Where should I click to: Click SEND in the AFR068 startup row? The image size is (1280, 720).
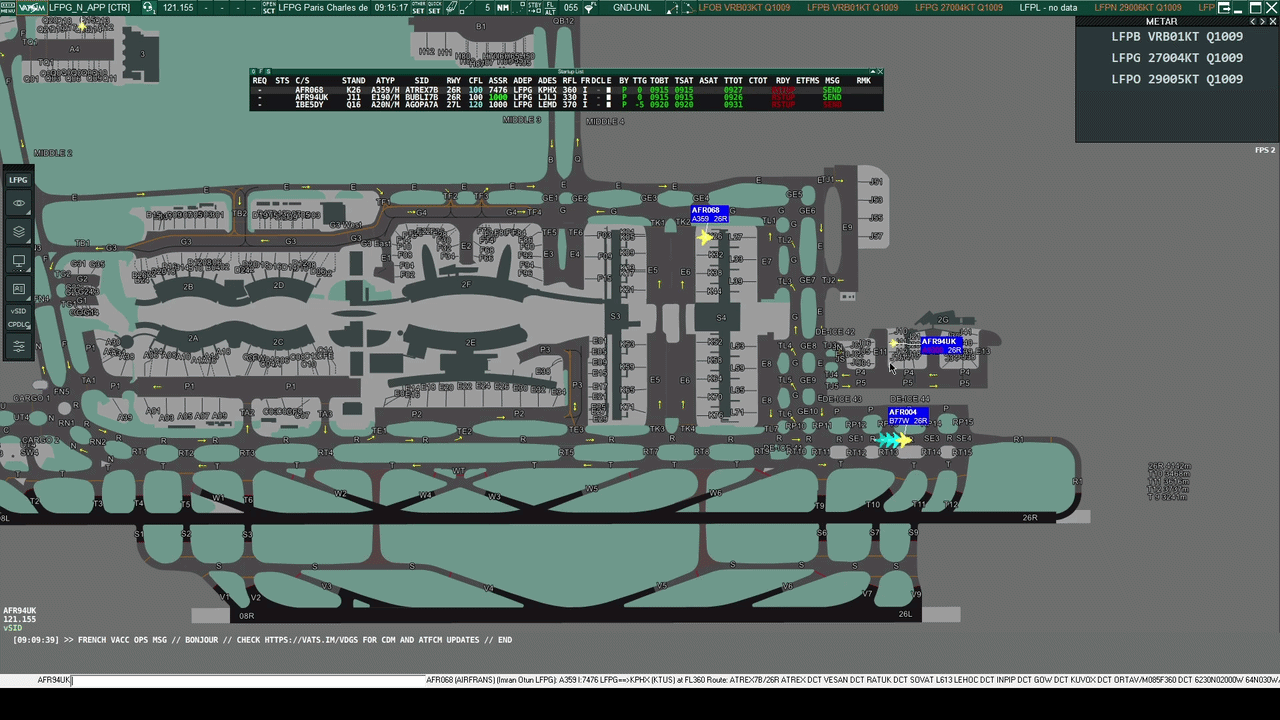(832, 90)
